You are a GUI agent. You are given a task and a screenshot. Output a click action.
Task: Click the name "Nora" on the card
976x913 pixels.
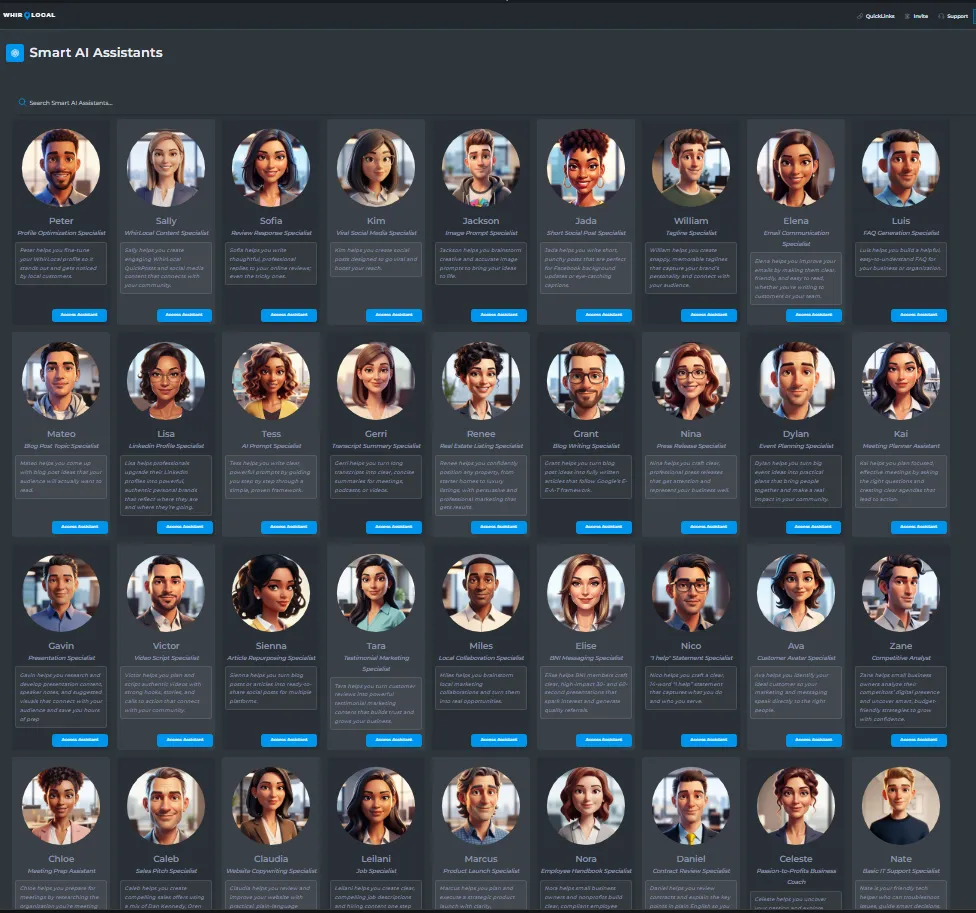click(586, 859)
